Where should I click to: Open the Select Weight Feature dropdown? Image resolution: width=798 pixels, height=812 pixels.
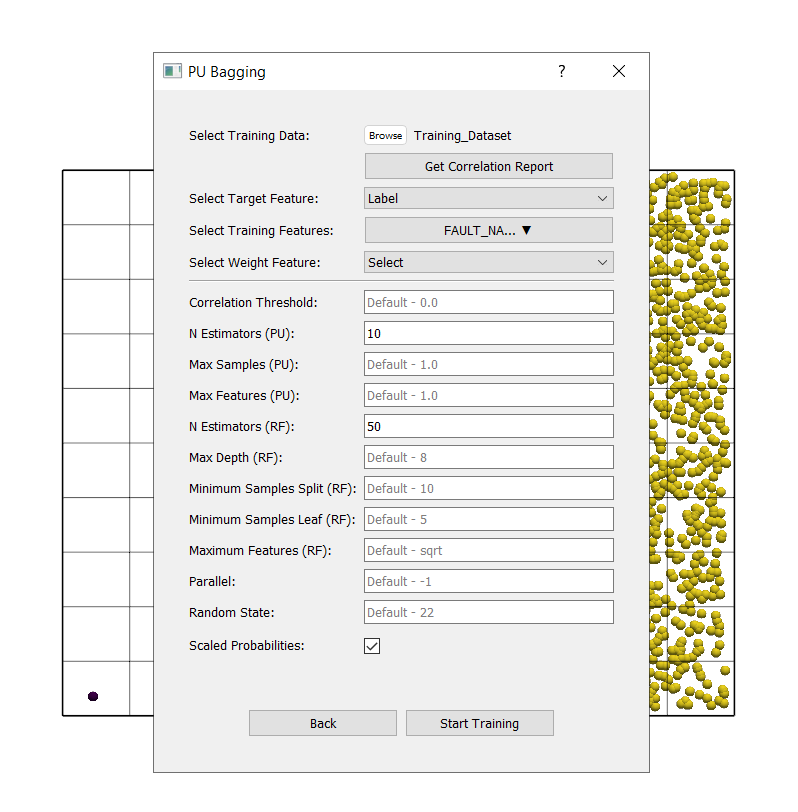(x=488, y=263)
